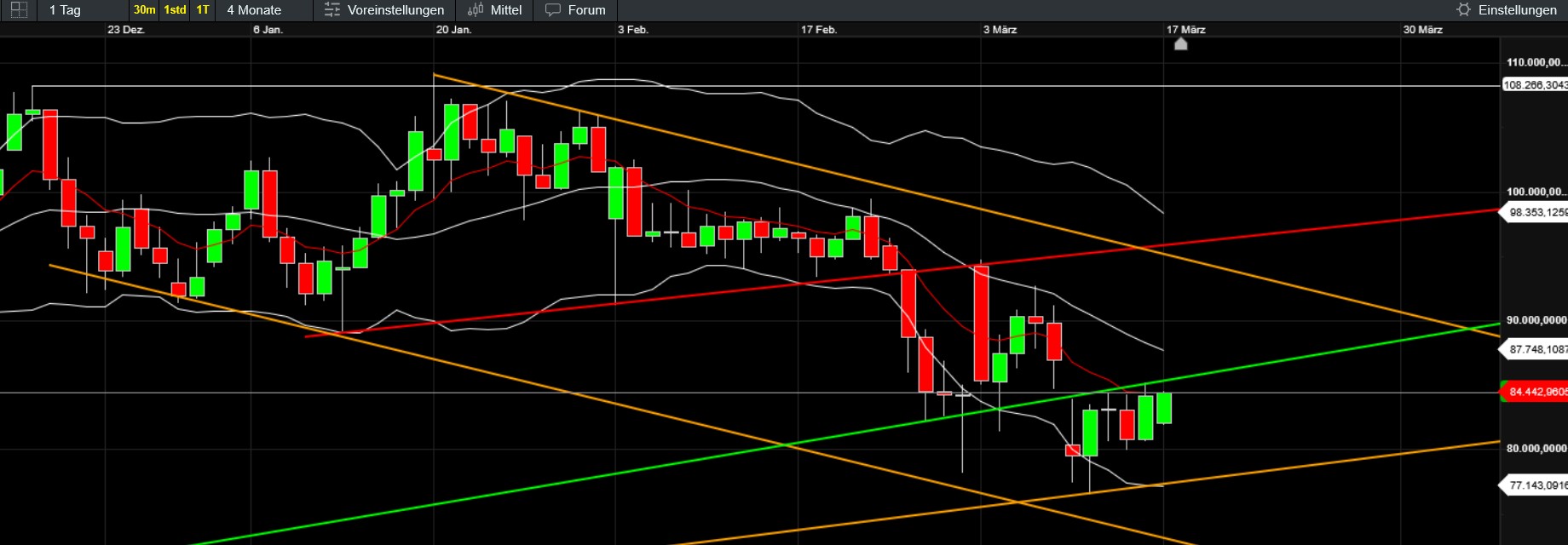Click the '3 Feb.' date axis label
This screenshot has width=1568, height=545.
(x=633, y=30)
